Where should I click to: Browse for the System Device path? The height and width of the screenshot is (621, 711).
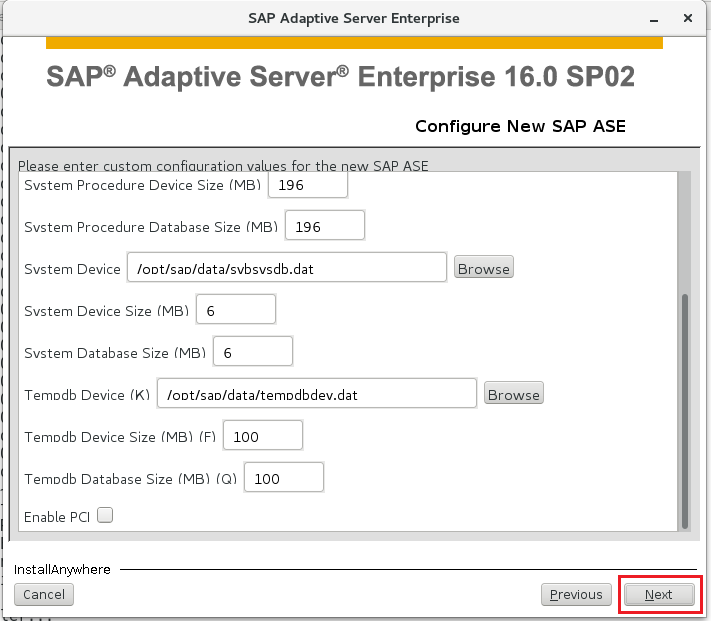(484, 269)
